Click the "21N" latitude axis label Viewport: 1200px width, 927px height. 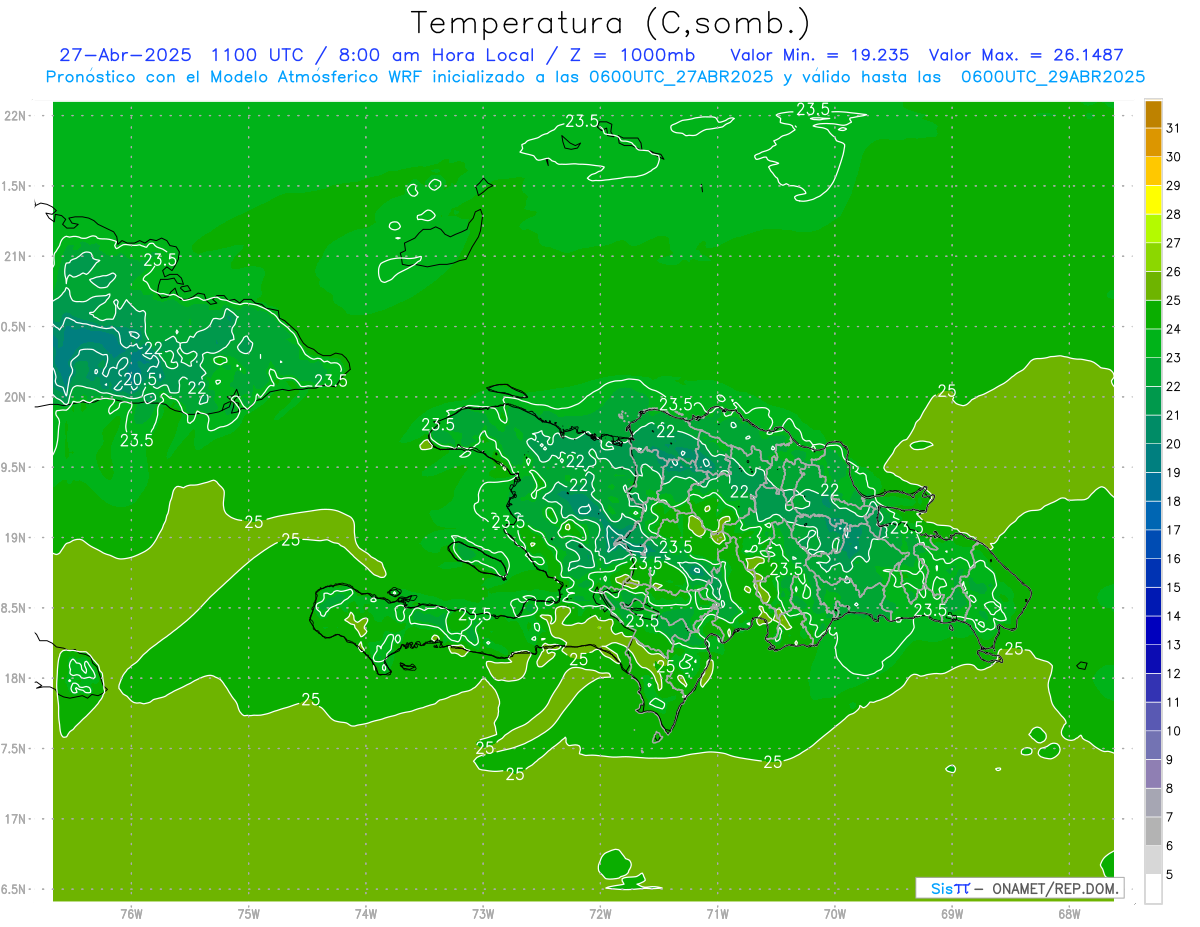14,257
